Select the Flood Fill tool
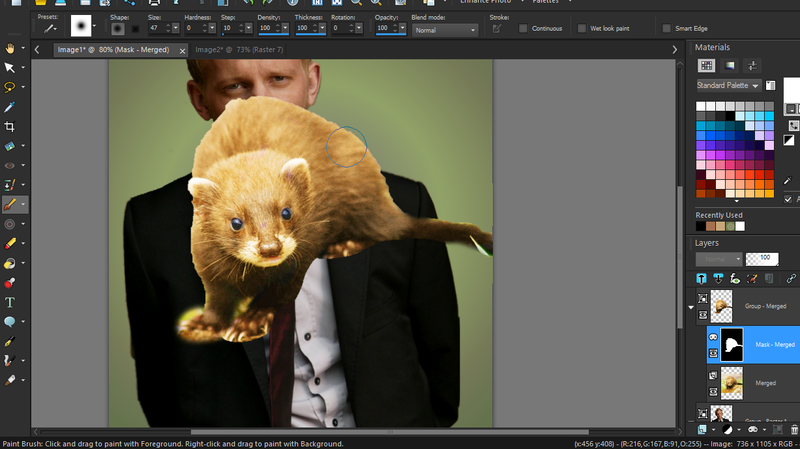The height and width of the screenshot is (449, 800). coord(10,263)
